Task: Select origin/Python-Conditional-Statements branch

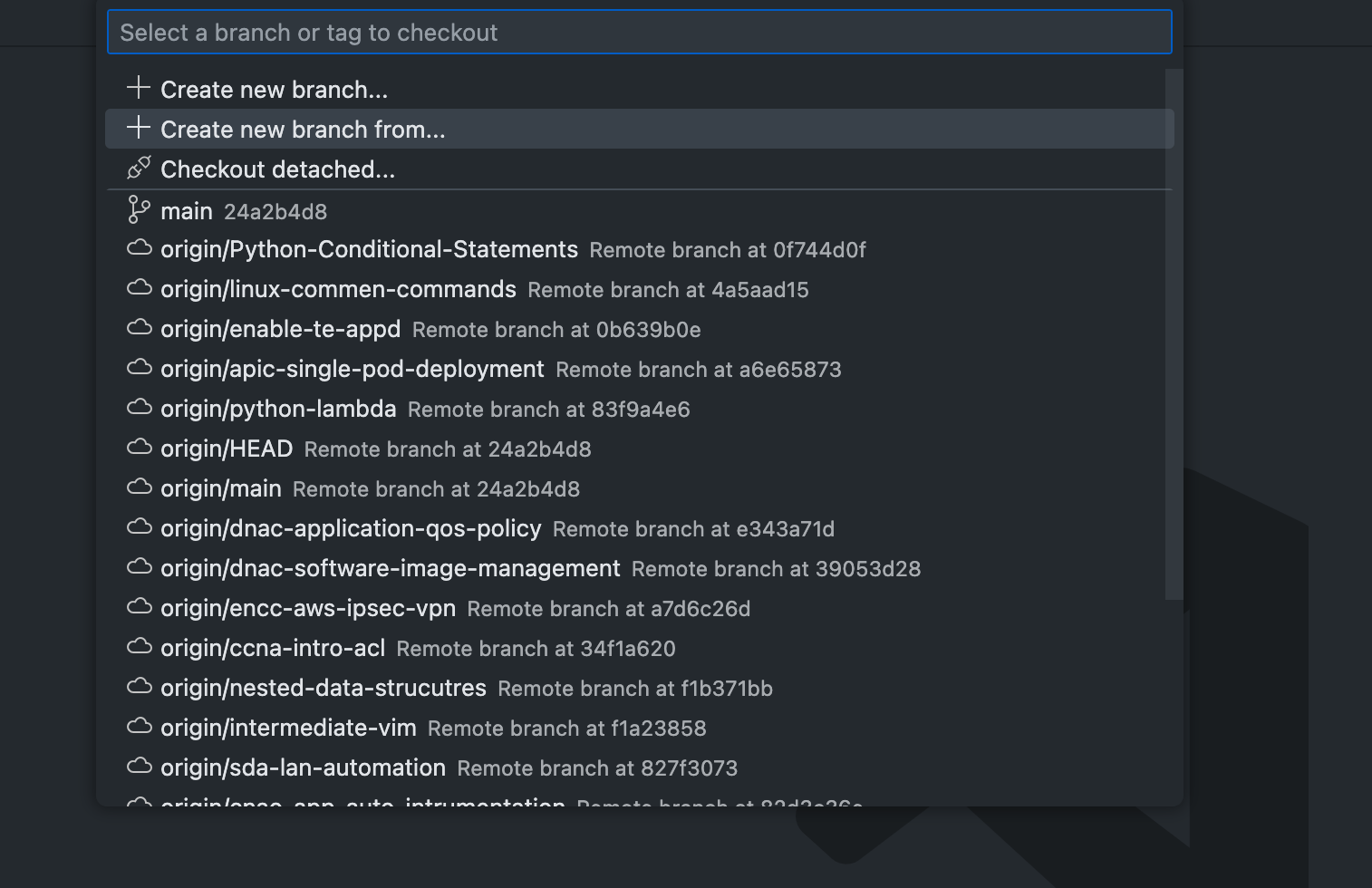Action: [369, 249]
